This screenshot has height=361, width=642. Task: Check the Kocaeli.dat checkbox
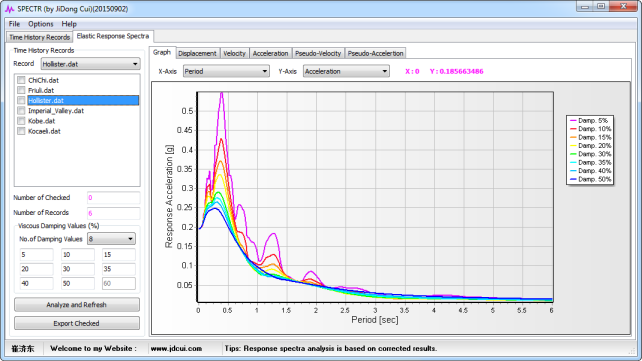tap(21, 131)
